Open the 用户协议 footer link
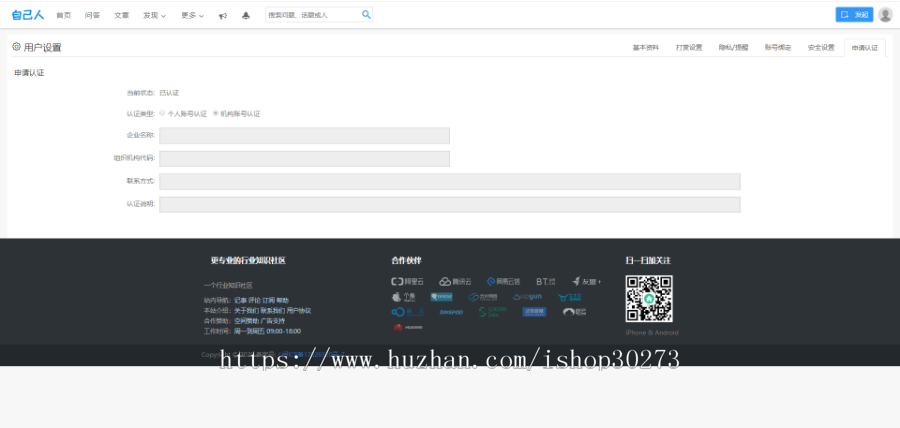Image resolution: width=900 pixels, height=428 pixels. [x=299, y=310]
